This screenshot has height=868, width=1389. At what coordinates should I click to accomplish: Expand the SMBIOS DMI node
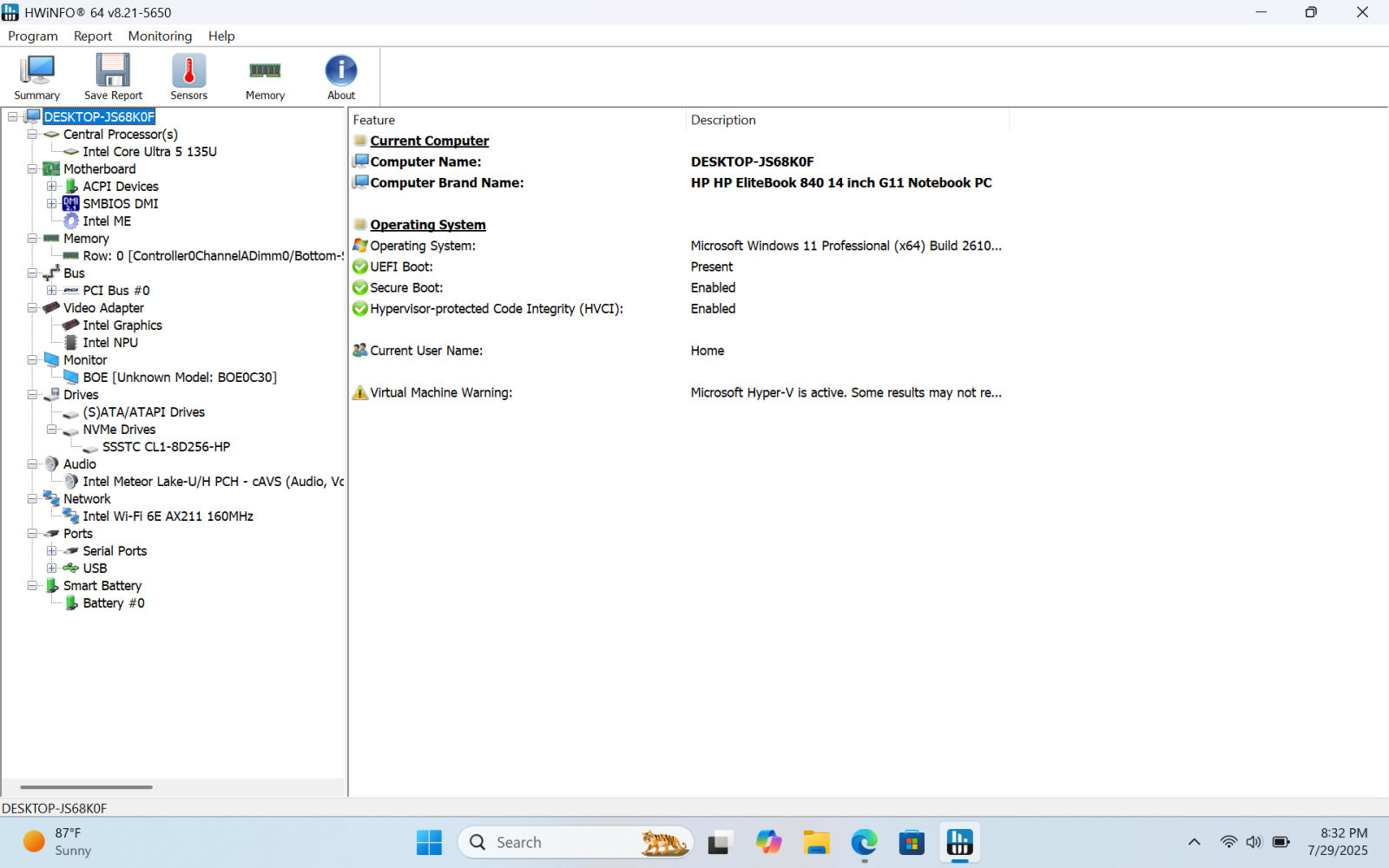click(52, 204)
